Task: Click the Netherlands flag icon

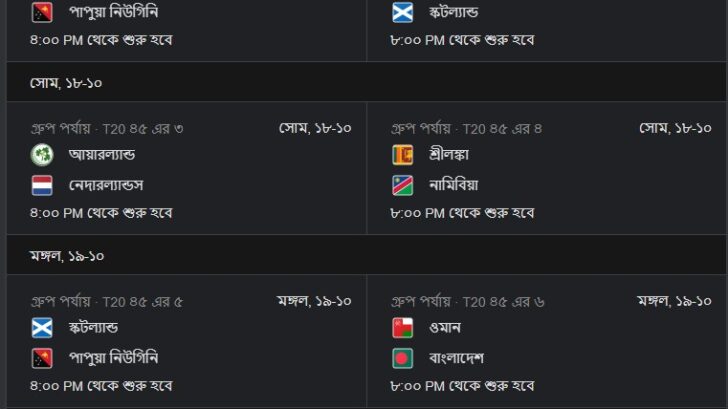Action: (x=42, y=185)
